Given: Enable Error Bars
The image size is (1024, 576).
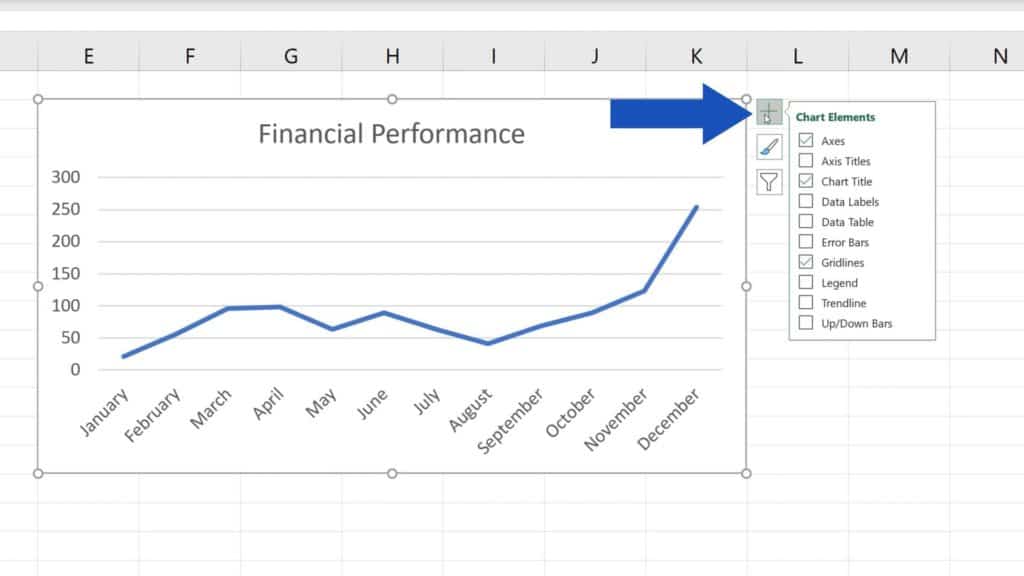Looking at the screenshot, I should point(805,241).
